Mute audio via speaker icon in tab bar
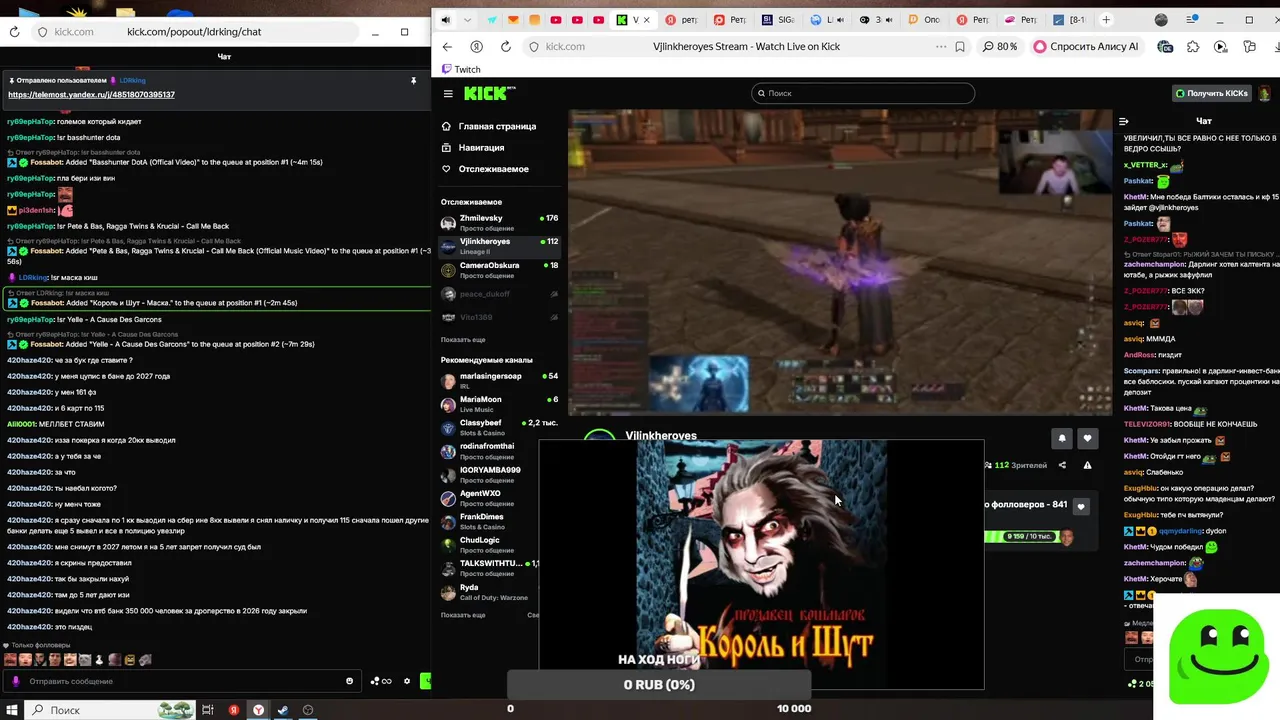The height and width of the screenshot is (720, 1280). click(x=445, y=19)
